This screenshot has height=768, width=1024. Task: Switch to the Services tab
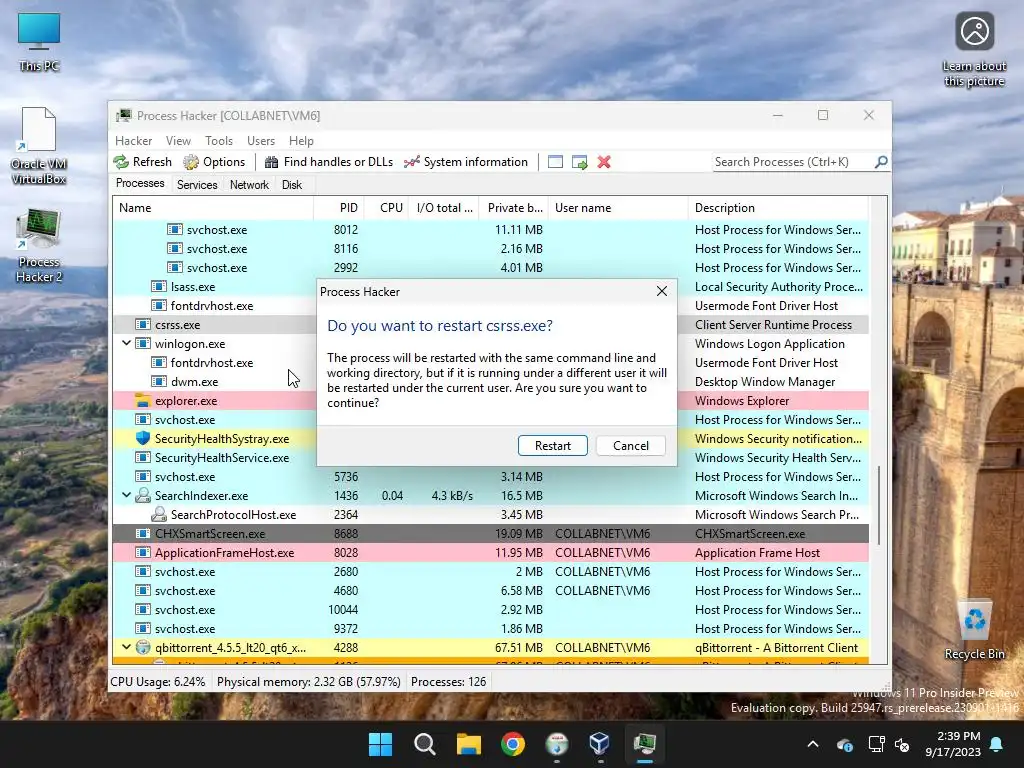pyautogui.click(x=197, y=185)
